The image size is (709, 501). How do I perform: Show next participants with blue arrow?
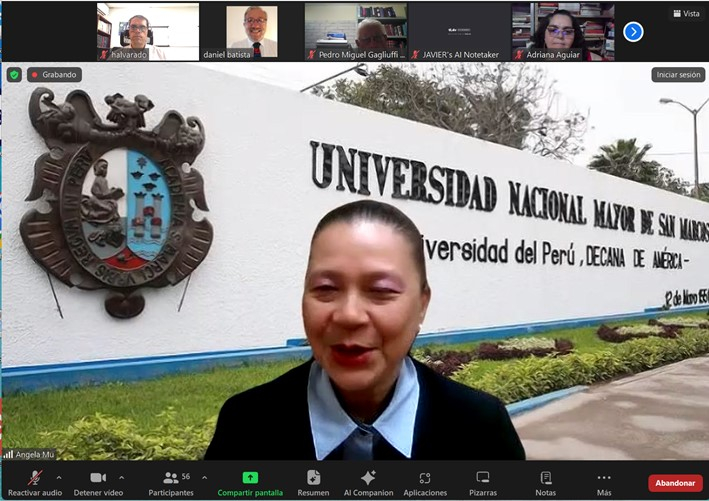pos(633,32)
